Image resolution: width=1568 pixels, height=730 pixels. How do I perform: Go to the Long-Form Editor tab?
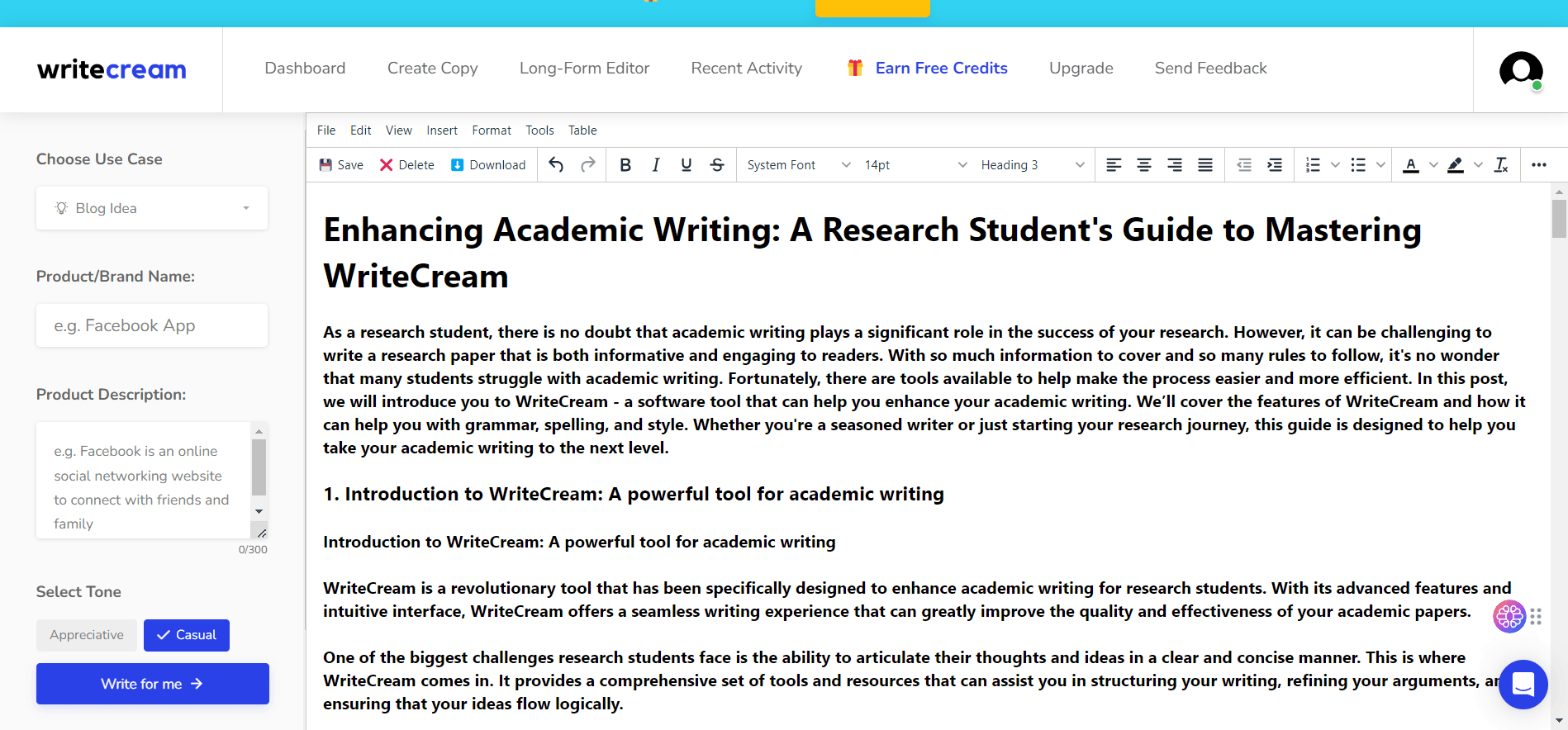584,69
